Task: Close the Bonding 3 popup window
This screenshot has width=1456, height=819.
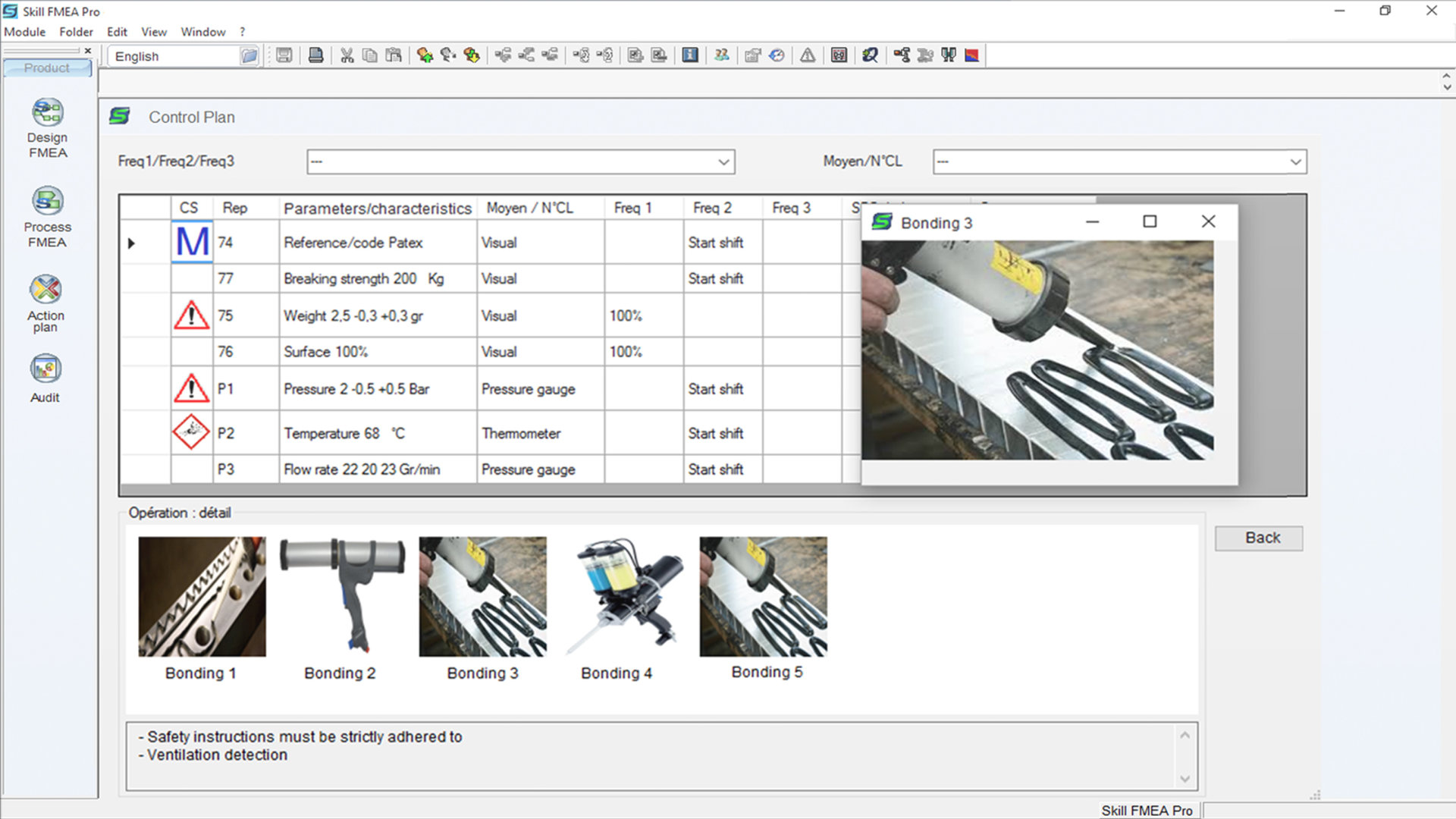Action: point(1208,221)
